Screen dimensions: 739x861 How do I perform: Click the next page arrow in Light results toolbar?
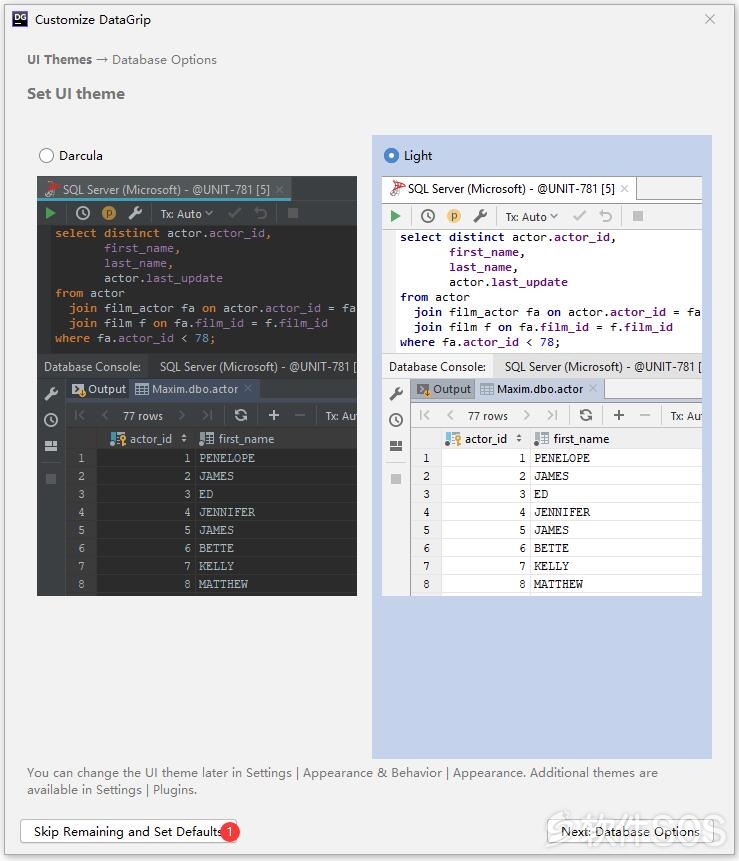click(x=527, y=415)
